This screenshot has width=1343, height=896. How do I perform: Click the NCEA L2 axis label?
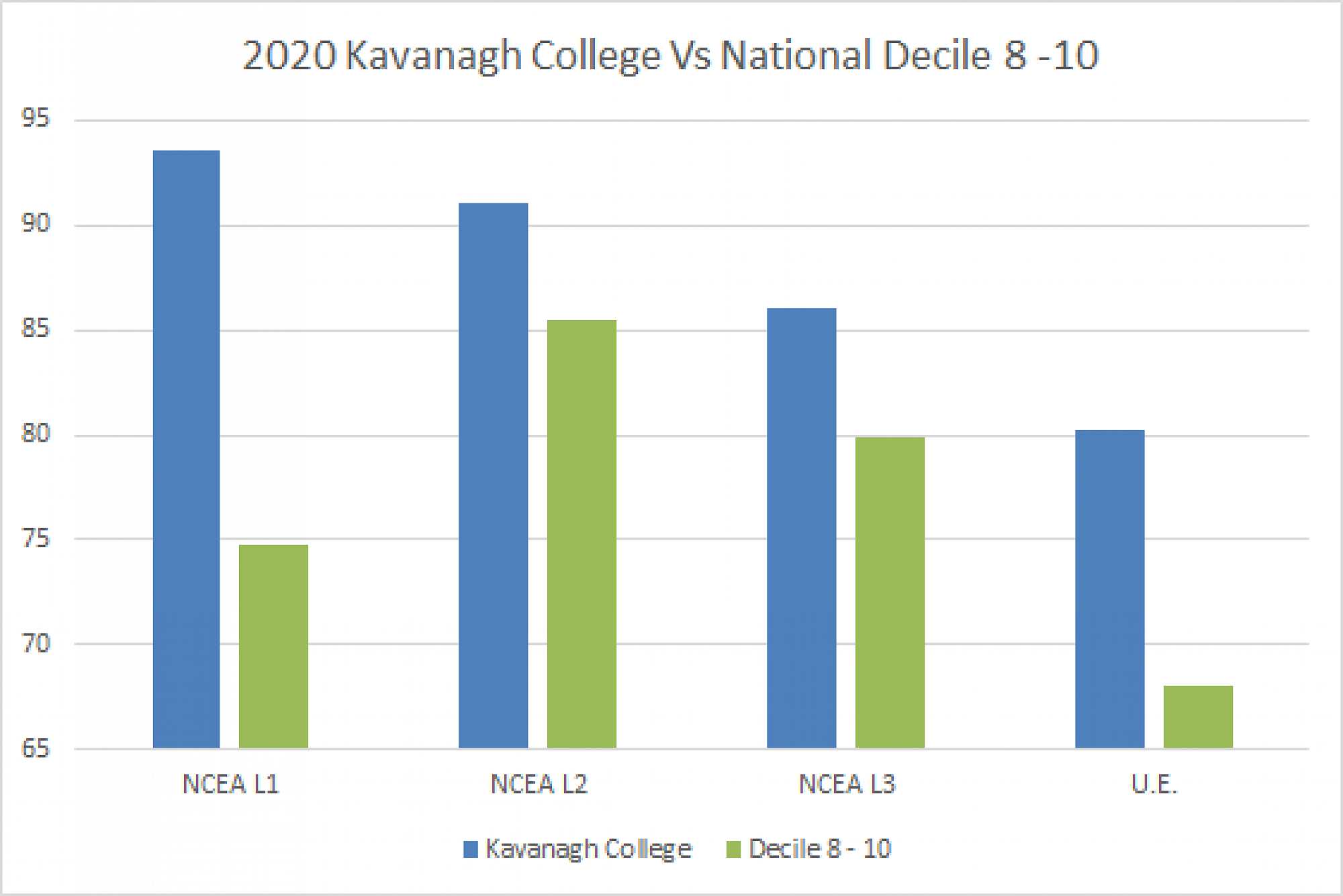[539, 784]
